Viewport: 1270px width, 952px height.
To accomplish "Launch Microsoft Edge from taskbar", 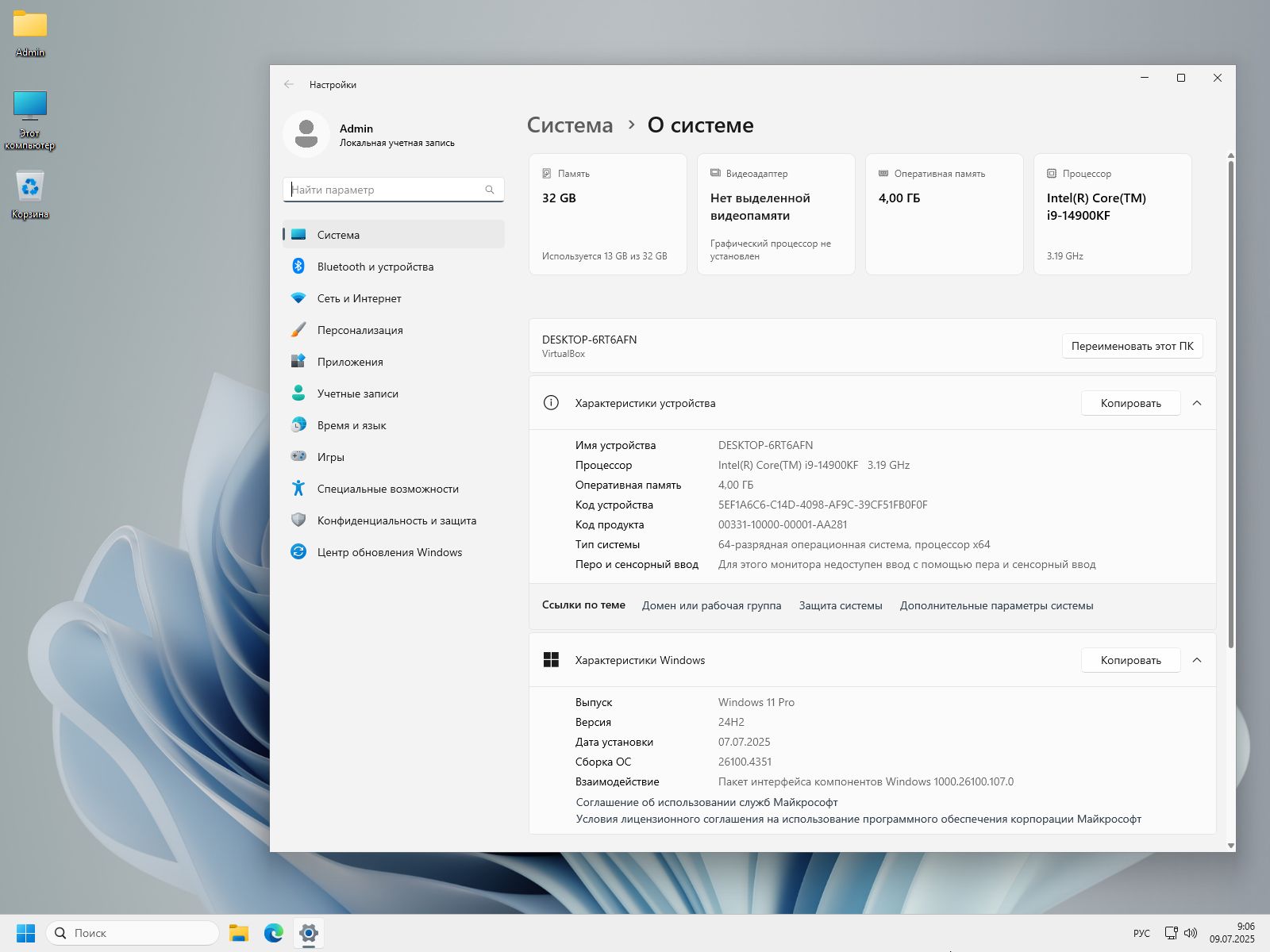I will click(274, 933).
